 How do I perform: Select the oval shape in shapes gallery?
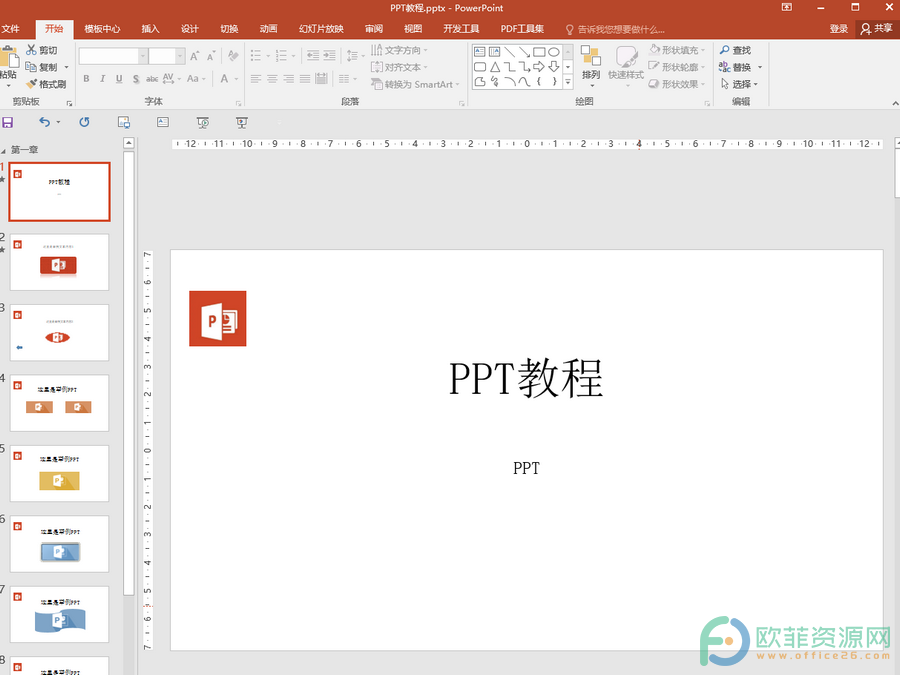554,52
